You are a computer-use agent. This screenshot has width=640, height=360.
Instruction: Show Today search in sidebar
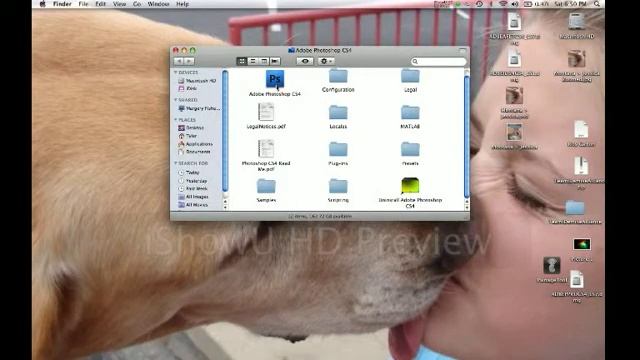coord(189,173)
